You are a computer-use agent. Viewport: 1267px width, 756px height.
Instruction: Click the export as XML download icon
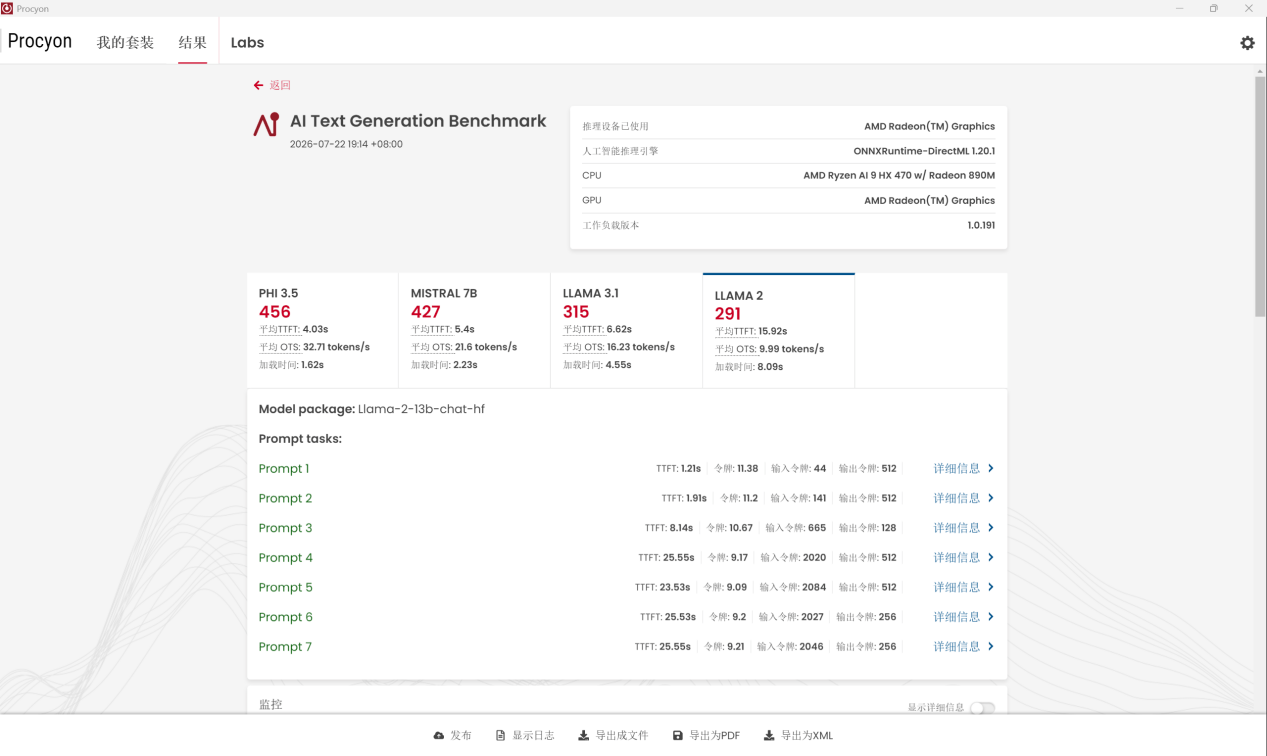coord(769,735)
